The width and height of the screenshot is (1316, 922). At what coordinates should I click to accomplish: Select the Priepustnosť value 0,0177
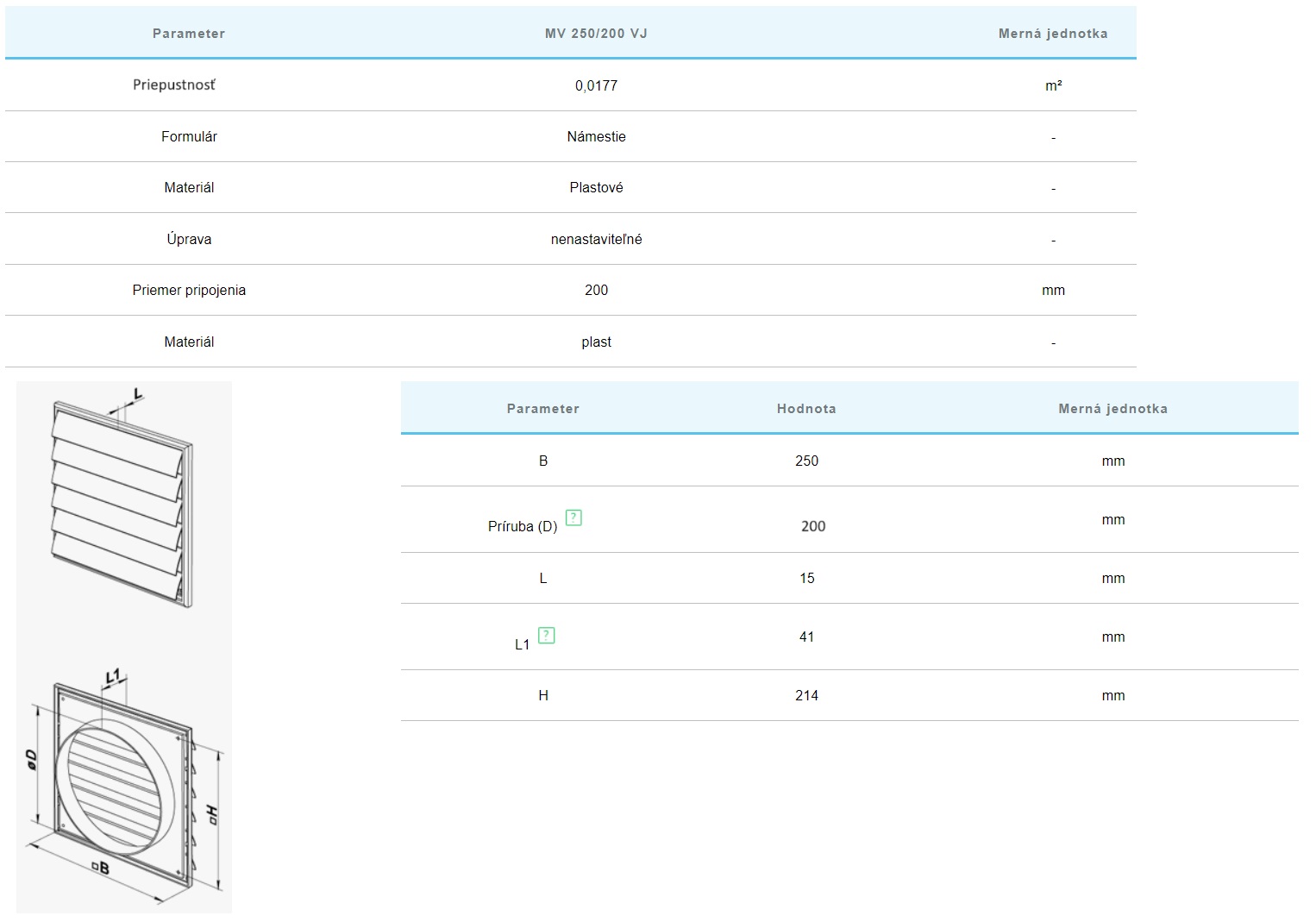coord(596,85)
